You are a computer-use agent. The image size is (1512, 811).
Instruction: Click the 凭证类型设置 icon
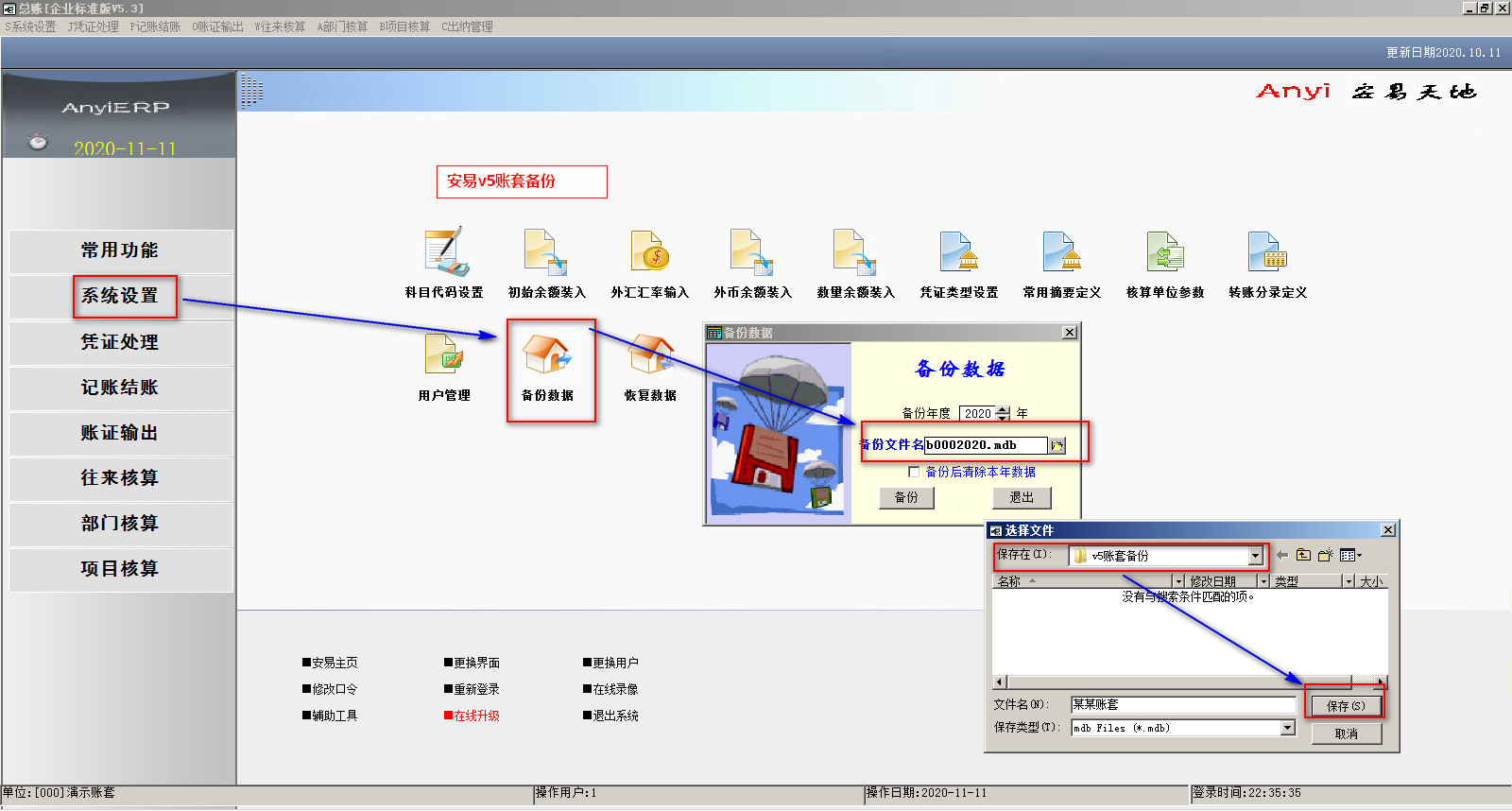point(959,252)
